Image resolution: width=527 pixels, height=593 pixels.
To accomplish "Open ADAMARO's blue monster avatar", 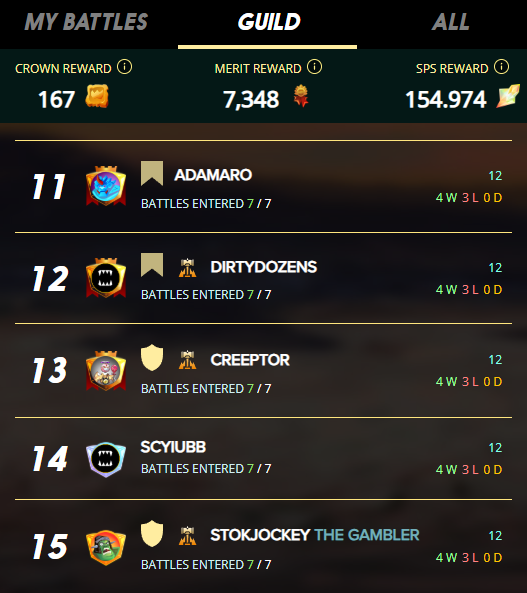I will [106, 186].
